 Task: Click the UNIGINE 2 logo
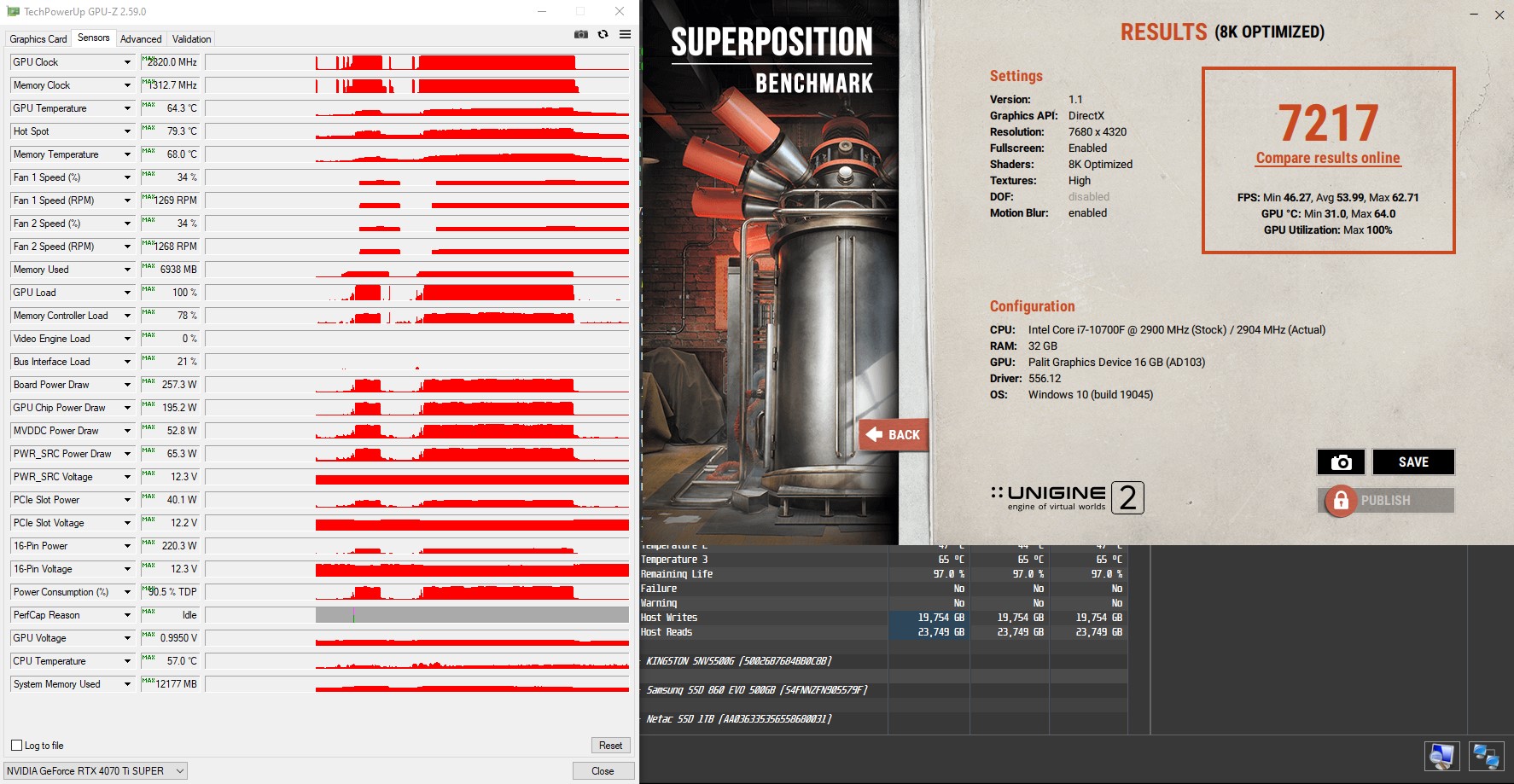(1067, 497)
